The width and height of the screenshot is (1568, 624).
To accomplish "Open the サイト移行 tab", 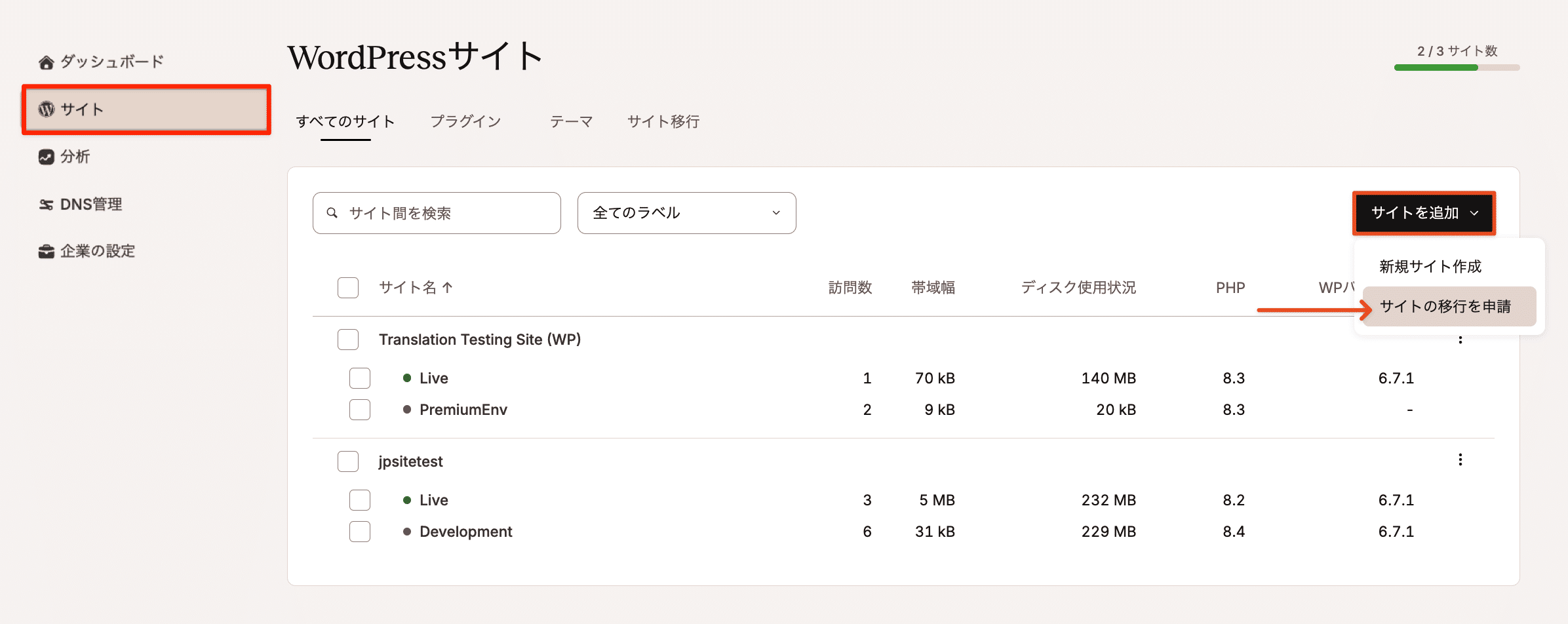I will click(663, 121).
